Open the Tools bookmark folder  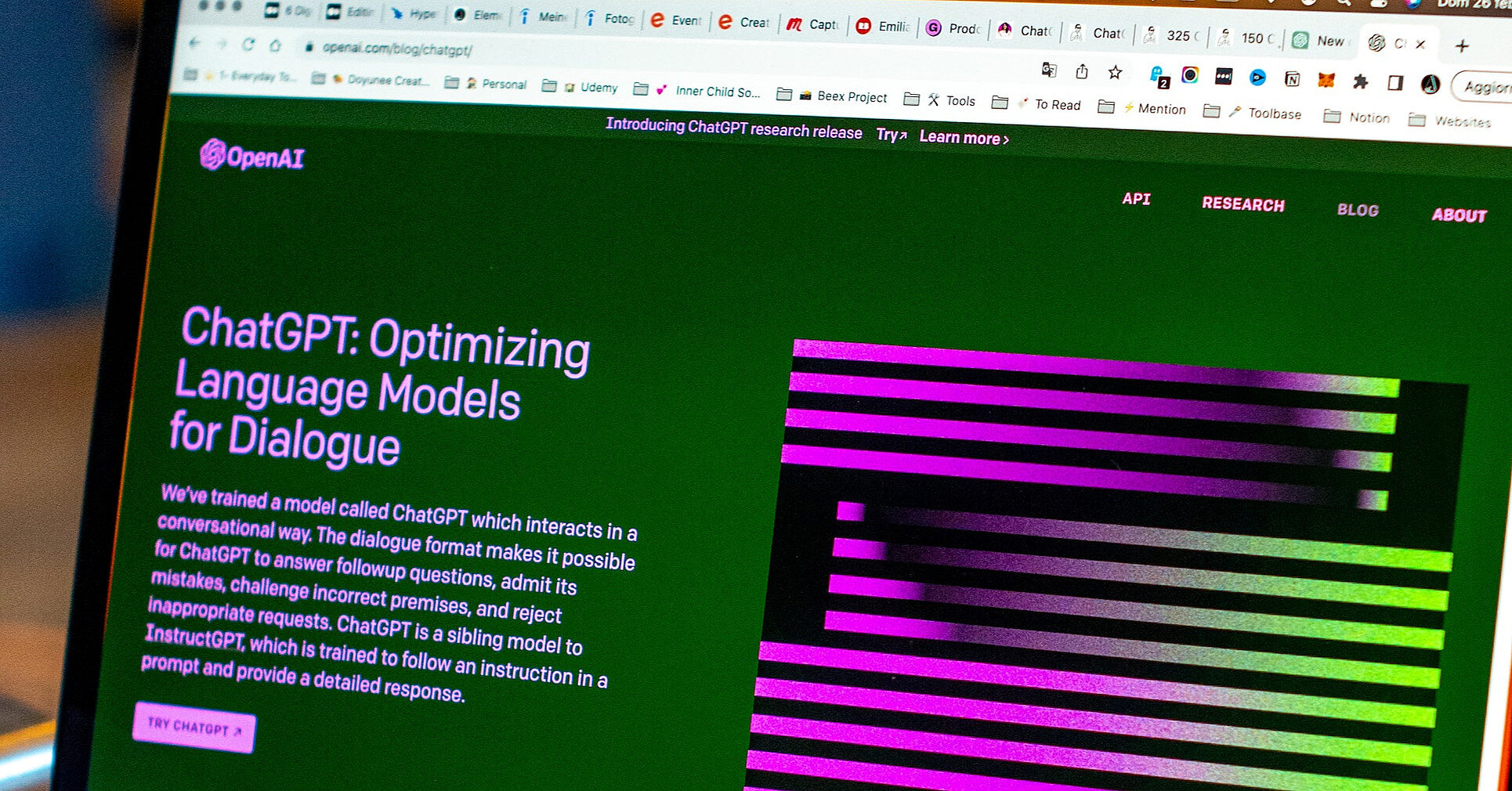[x=939, y=99]
